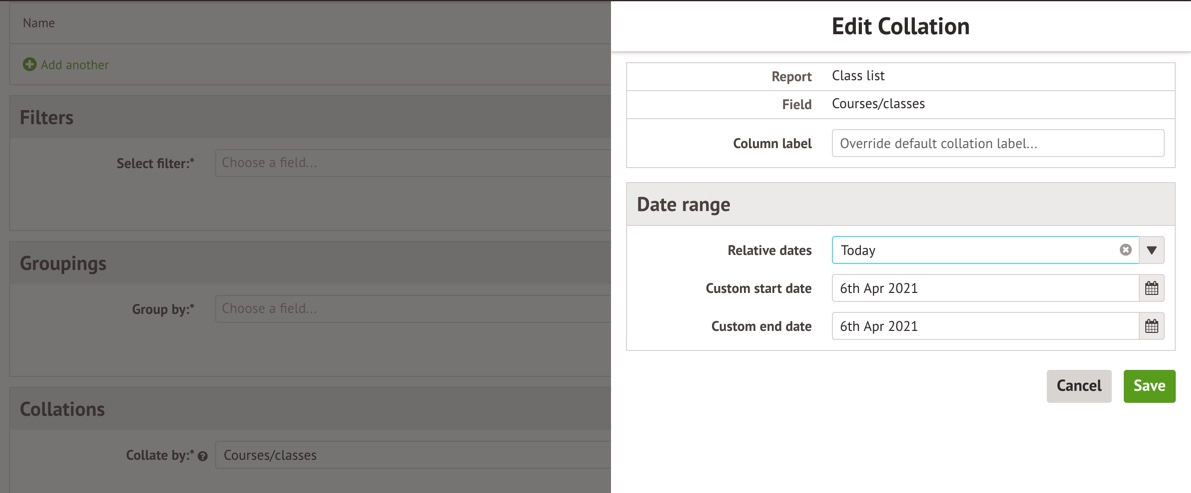Click the green plus icon beside Add another
The image size is (1191, 493).
click(x=29, y=65)
